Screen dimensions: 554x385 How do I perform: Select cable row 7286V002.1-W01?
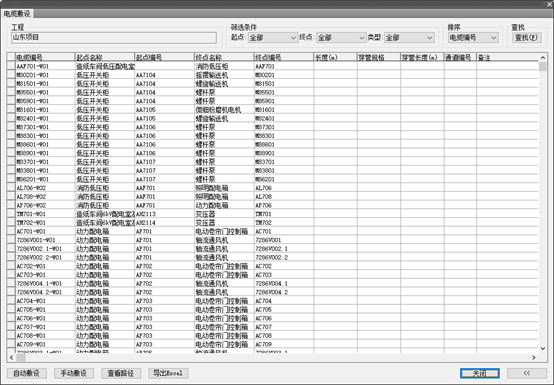pyautogui.click(x=272, y=249)
